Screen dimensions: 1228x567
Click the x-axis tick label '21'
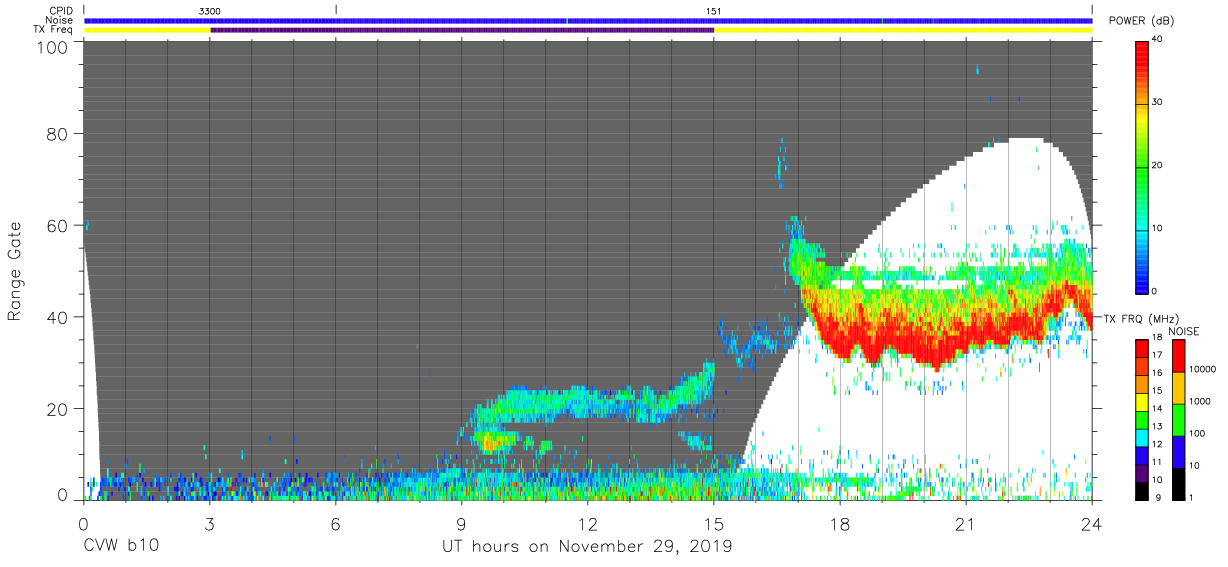click(x=966, y=524)
